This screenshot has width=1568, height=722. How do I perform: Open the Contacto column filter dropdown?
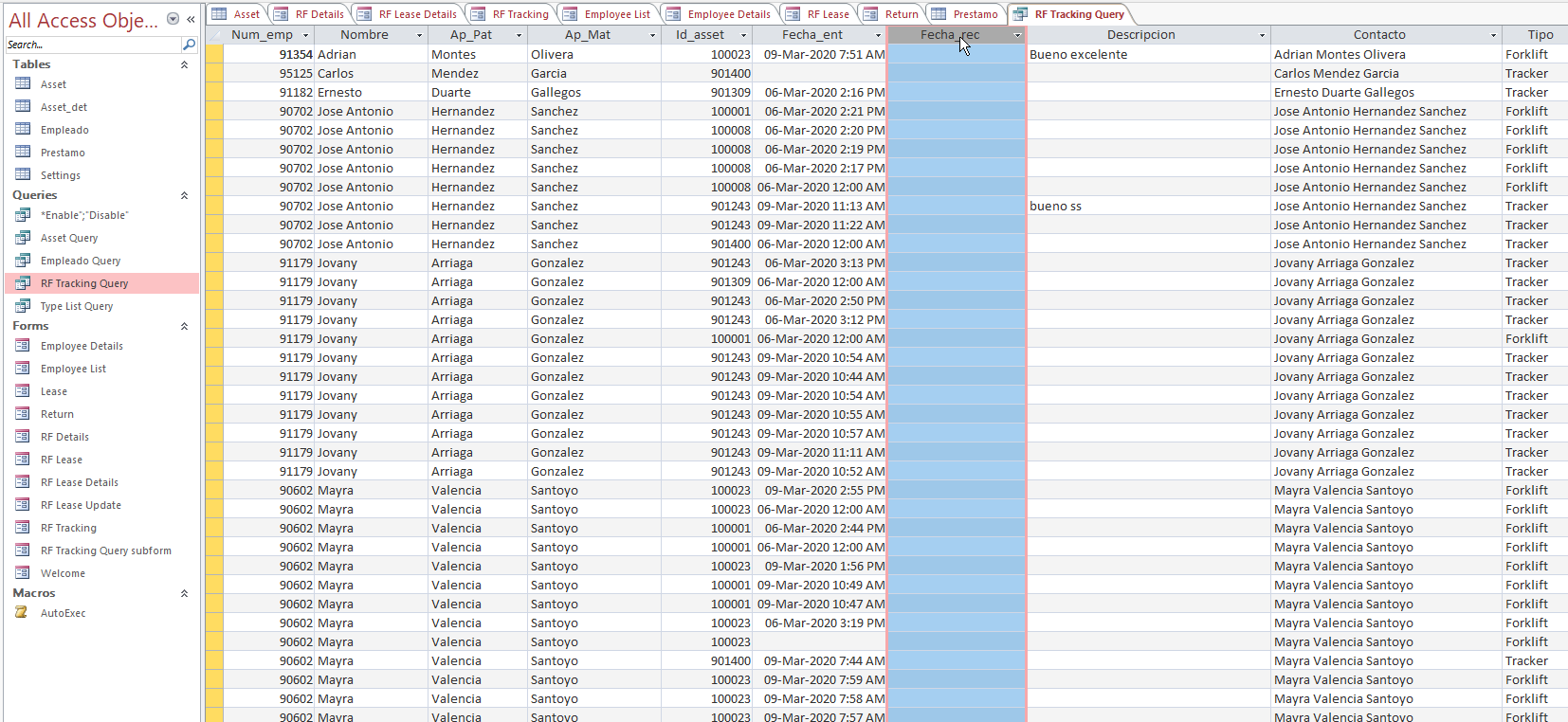[x=1493, y=35]
